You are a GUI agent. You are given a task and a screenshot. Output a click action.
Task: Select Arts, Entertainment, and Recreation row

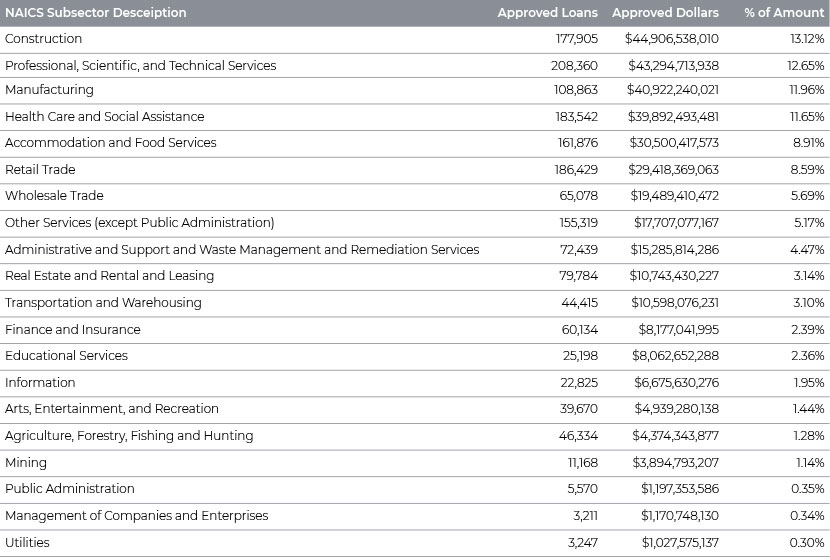click(415, 409)
